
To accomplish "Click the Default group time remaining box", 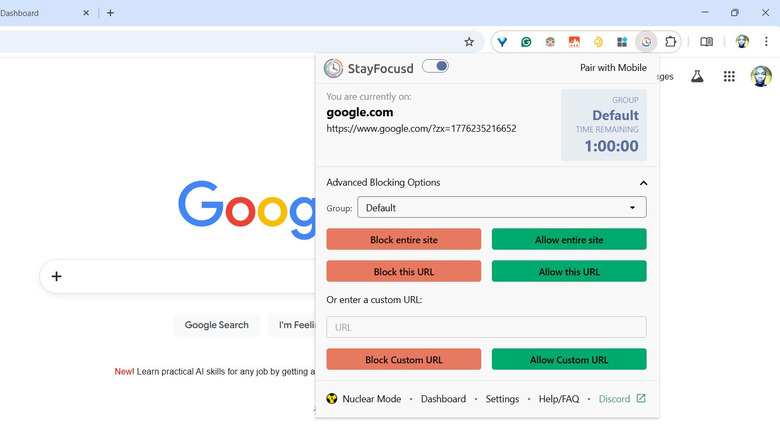I will (604, 125).
